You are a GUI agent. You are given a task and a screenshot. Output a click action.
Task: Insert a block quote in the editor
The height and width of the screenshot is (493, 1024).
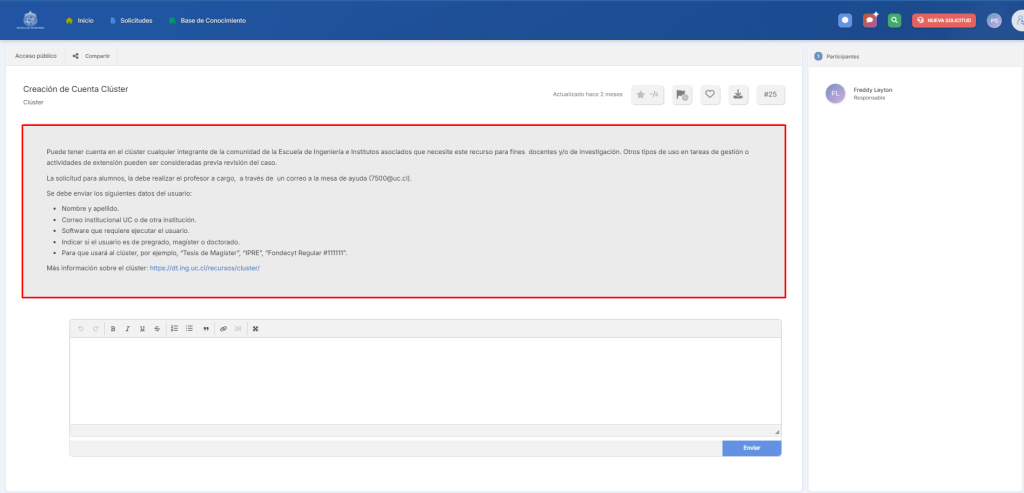point(205,329)
